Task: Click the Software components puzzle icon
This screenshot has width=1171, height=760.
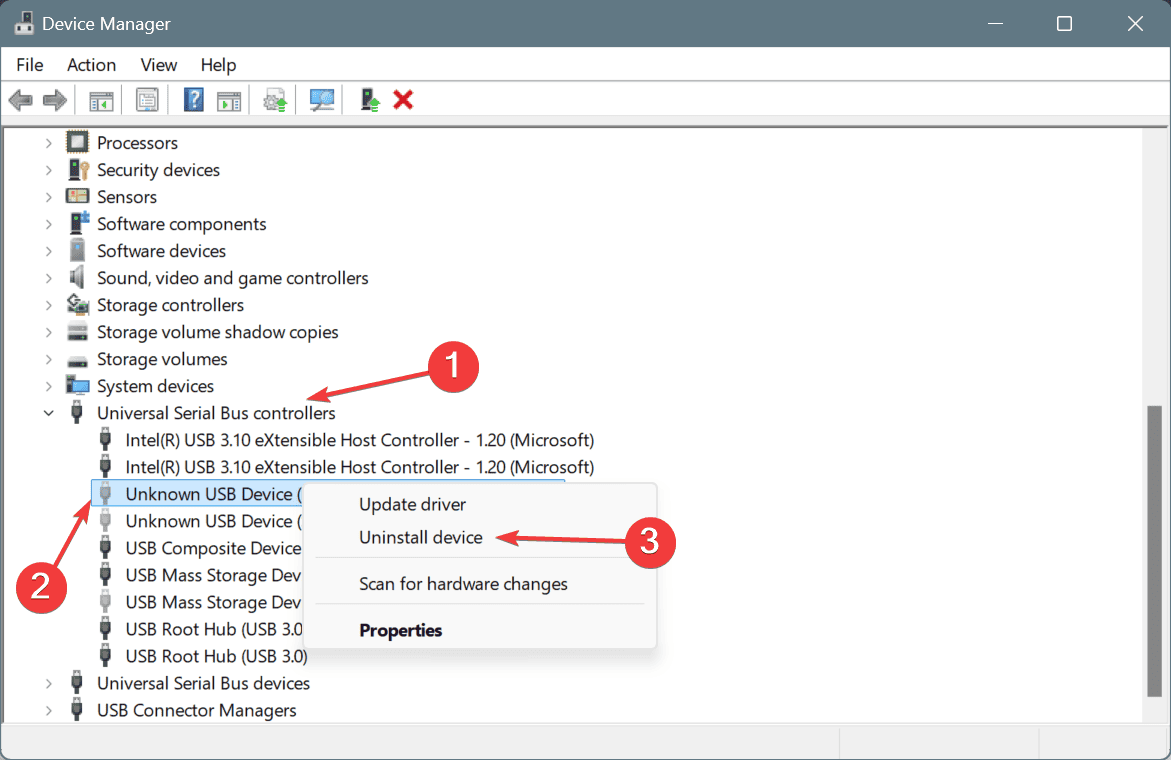Action: tap(78, 223)
